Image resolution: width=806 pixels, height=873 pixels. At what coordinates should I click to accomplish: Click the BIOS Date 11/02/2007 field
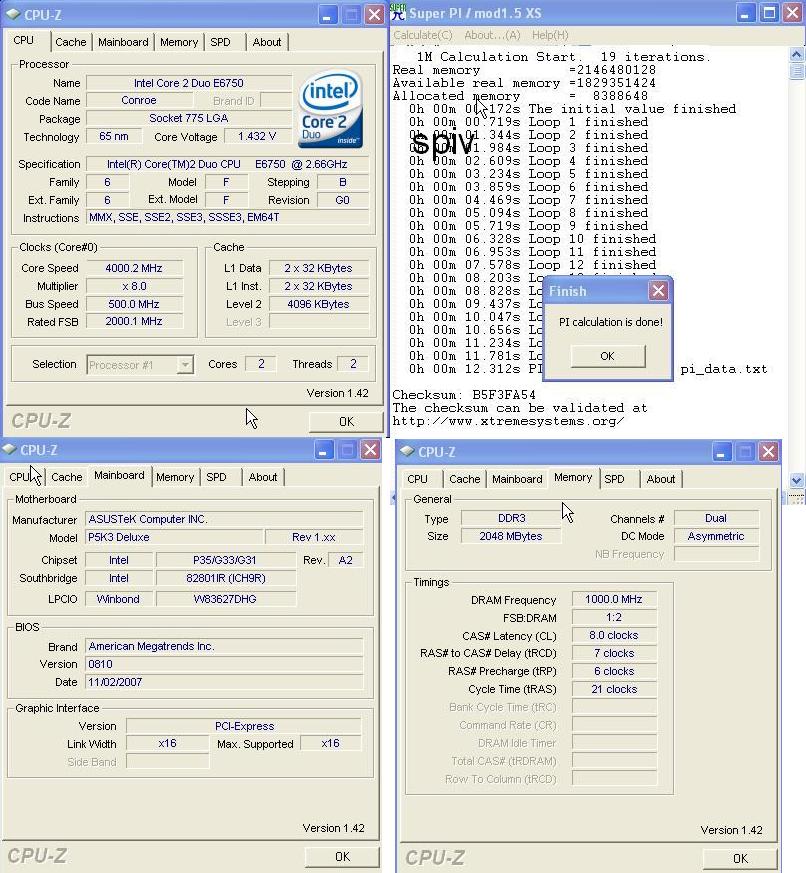224,682
